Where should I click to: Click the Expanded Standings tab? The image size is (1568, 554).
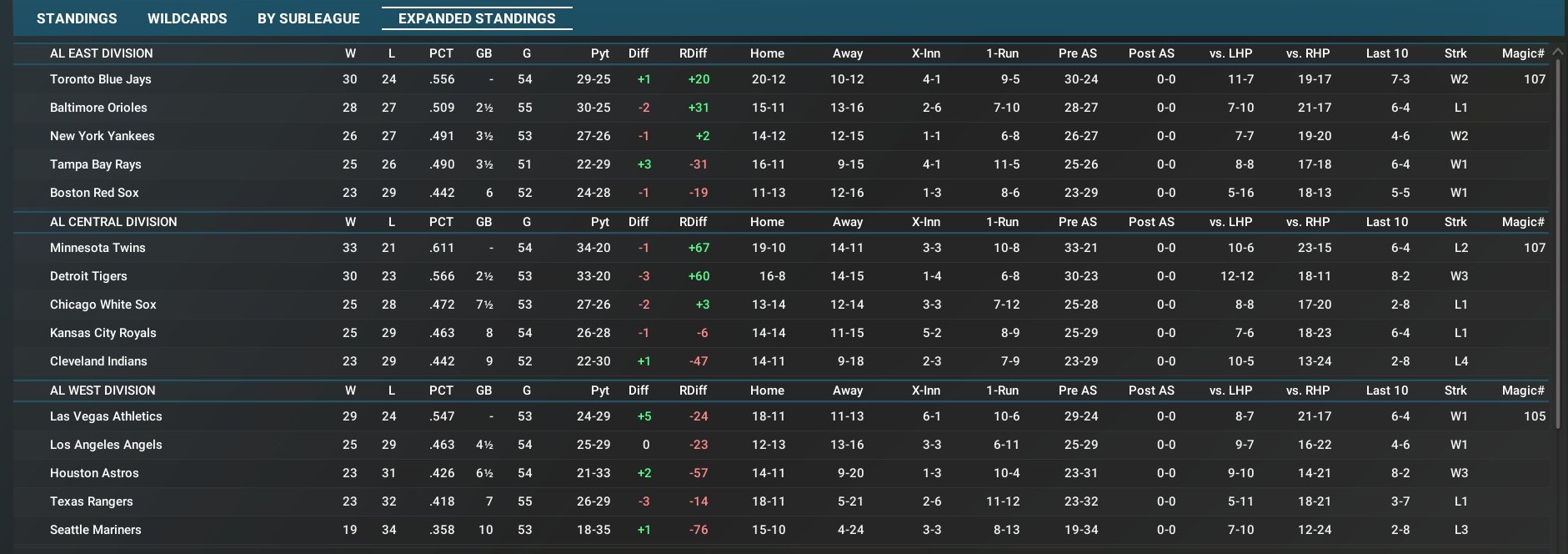pyautogui.click(x=477, y=18)
